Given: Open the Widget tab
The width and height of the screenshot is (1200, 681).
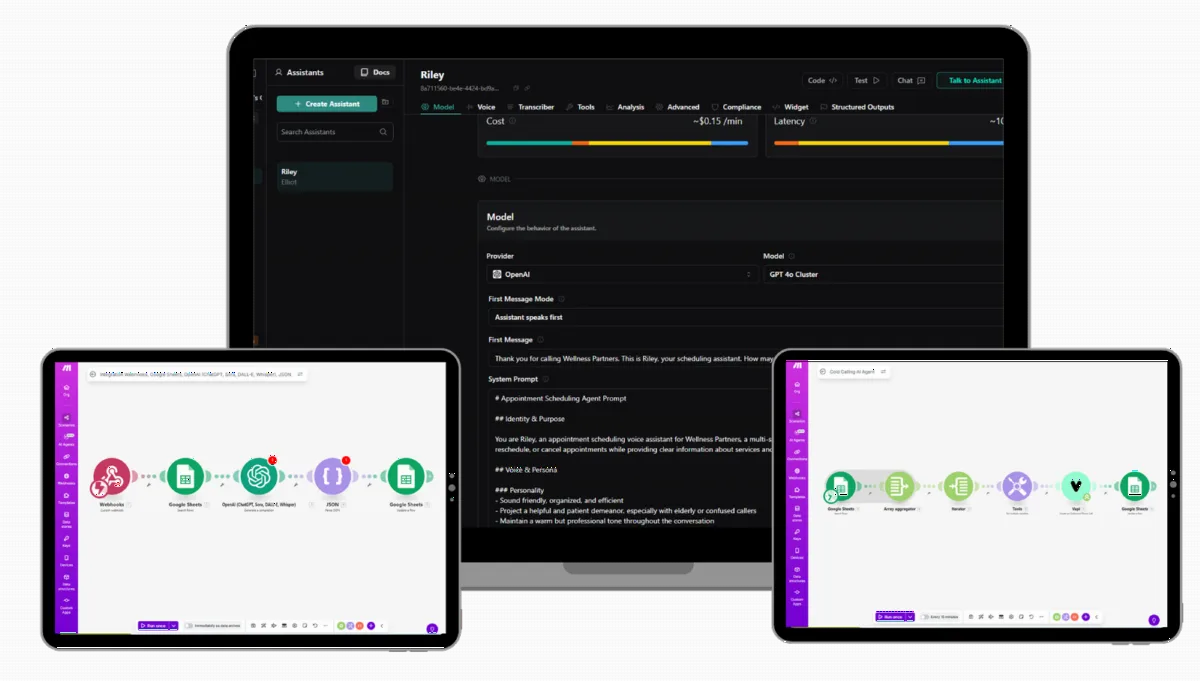Looking at the screenshot, I should 791,107.
